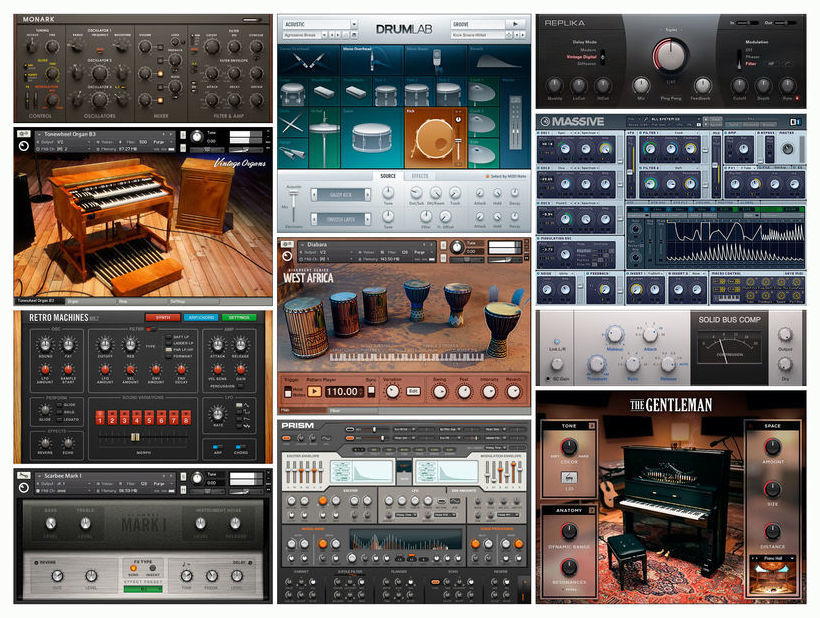The width and height of the screenshot is (820, 618).
Task: Open the Kick Snare HiHat groove dropdown
Action: click(477, 35)
